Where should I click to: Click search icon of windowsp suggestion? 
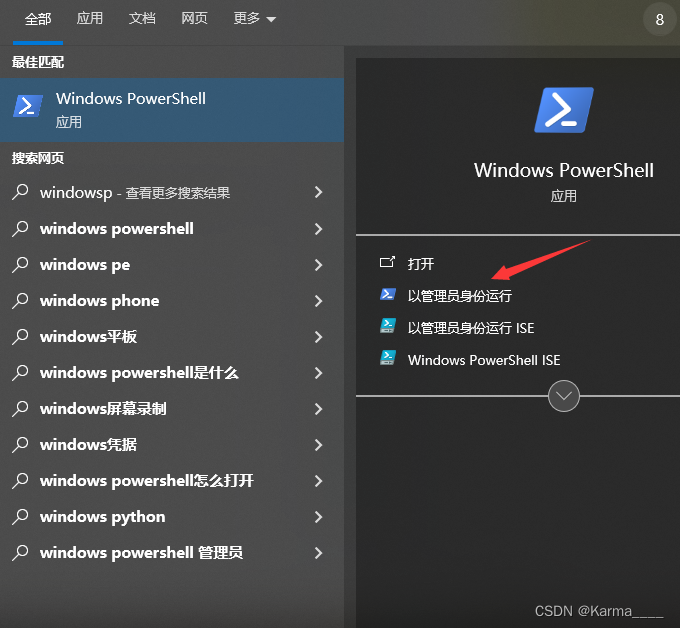pos(20,192)
